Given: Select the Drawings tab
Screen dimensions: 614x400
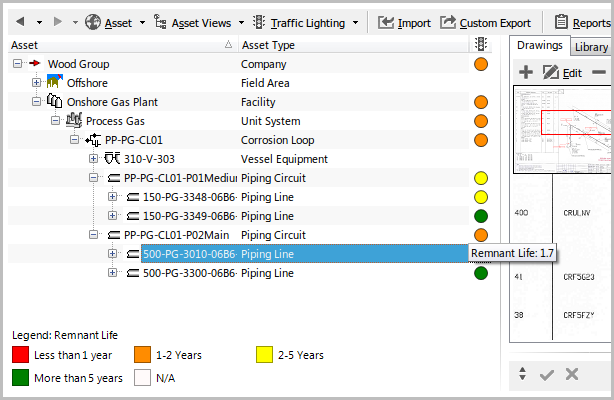Looking at the screenshot, I should point(540,46).
